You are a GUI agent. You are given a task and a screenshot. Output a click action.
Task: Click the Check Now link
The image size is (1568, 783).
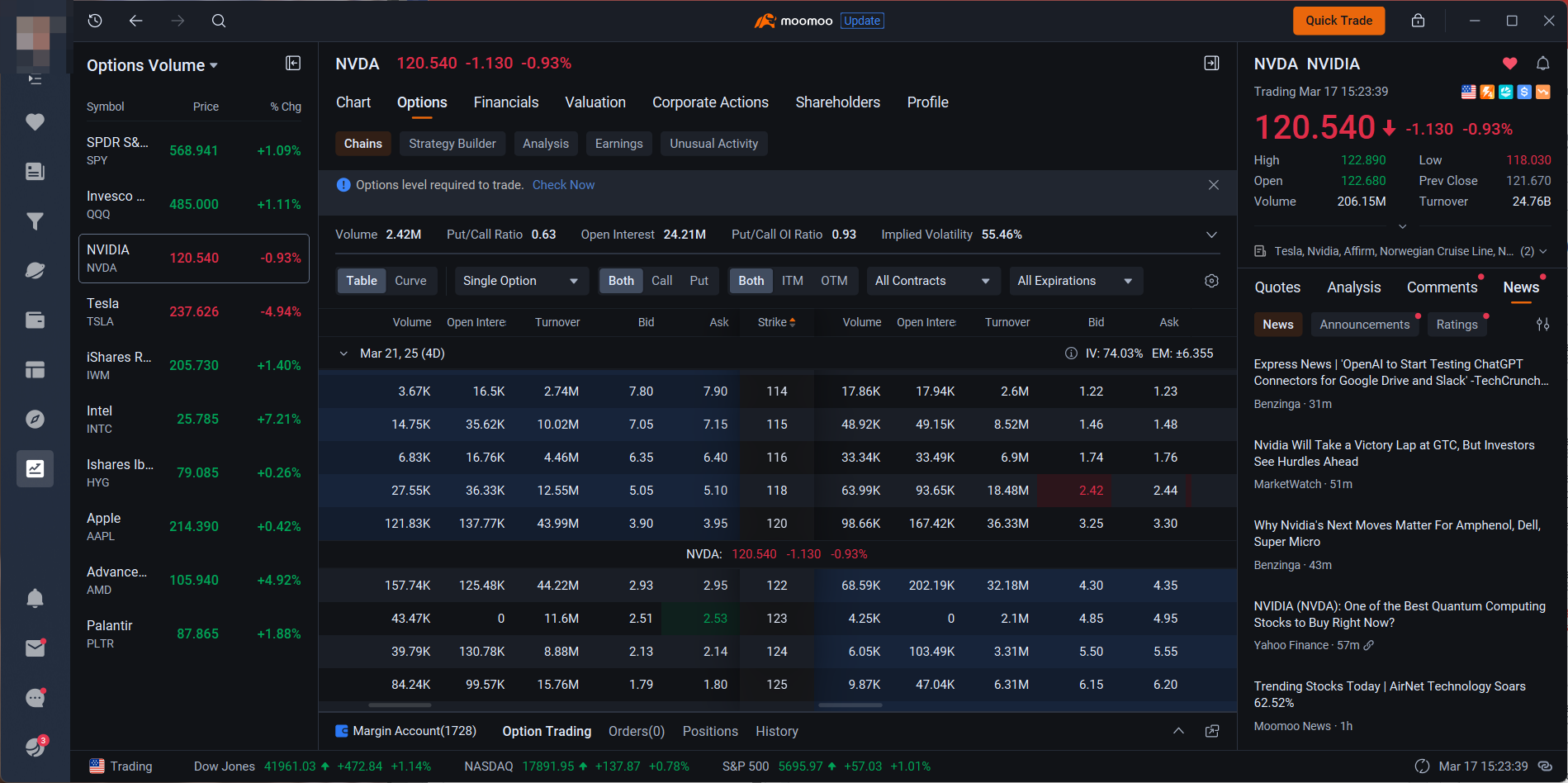pyautogui.click(x=563, y=185)
